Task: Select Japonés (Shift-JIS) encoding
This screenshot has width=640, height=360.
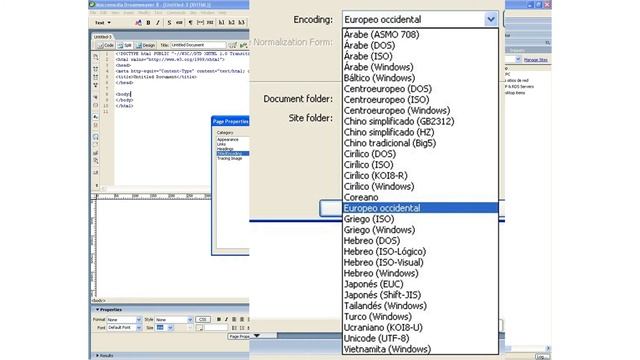Action: [420, 295]
